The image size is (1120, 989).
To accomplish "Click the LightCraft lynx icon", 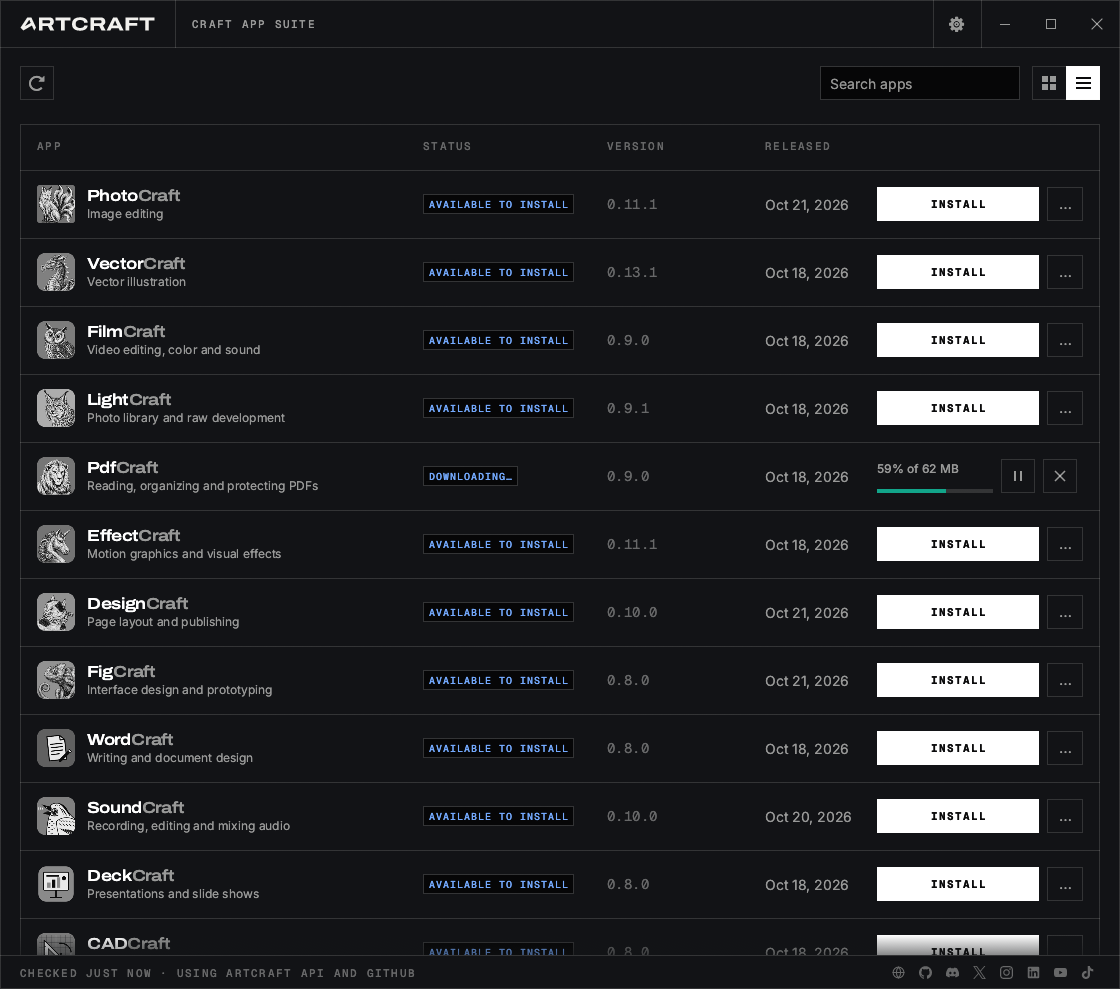I will coord(56,408).
